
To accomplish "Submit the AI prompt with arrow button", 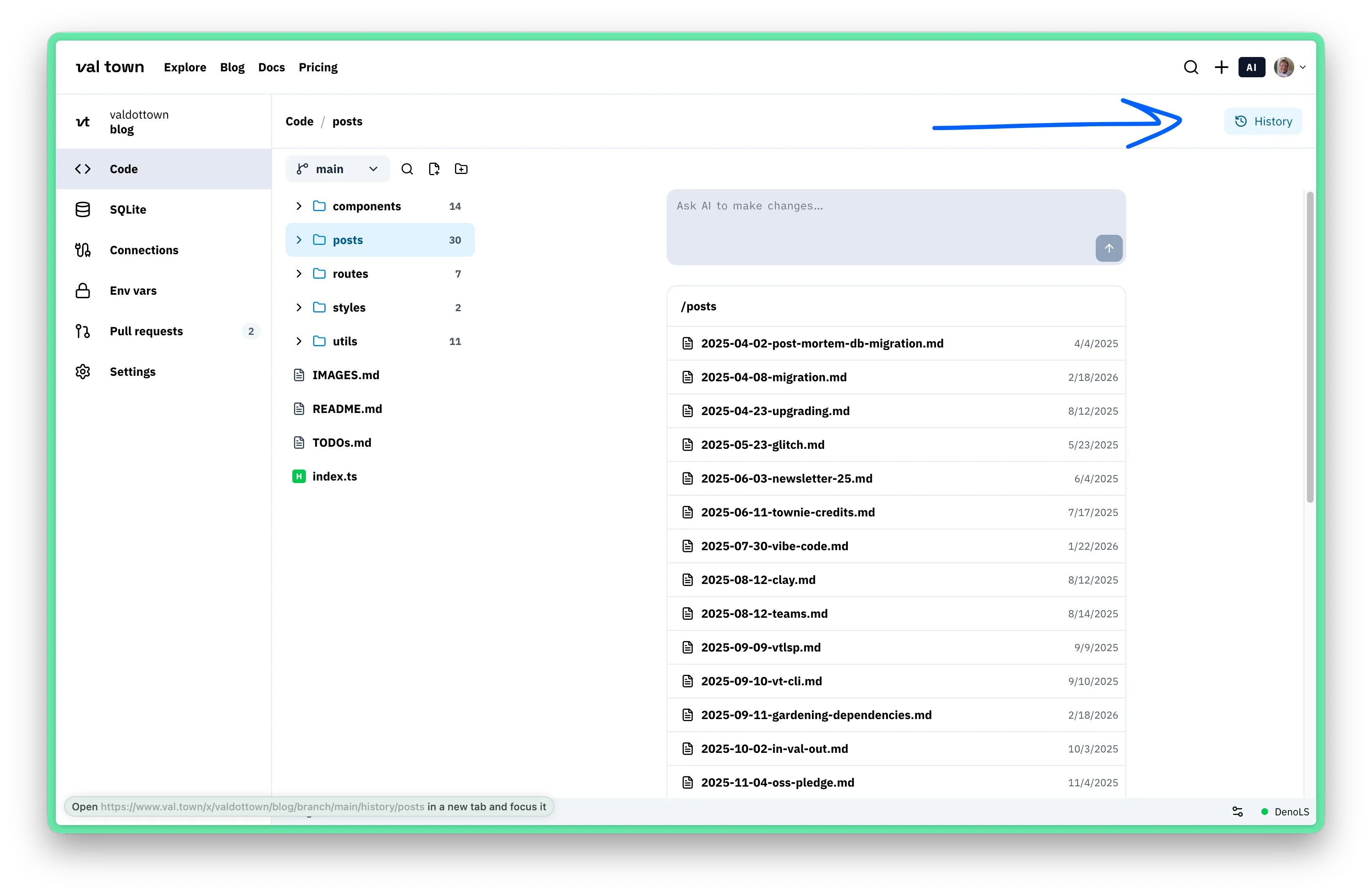I will 1108,248.
